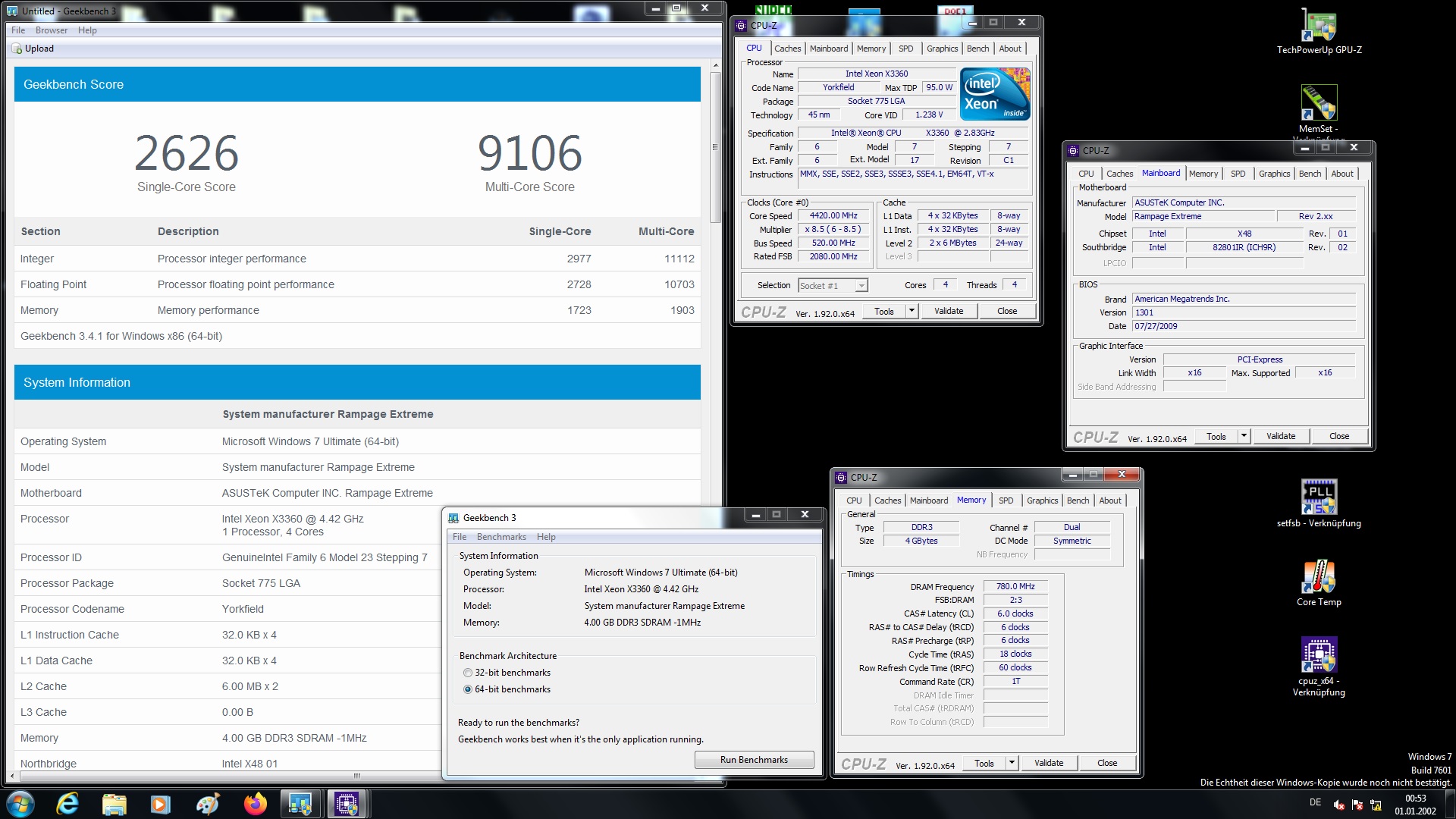The width and height of the screenshot is (1456, 819).
Task: Click Geekbench results scroll-up arrow
Action: pyautogui.click(x=714, y=66)
